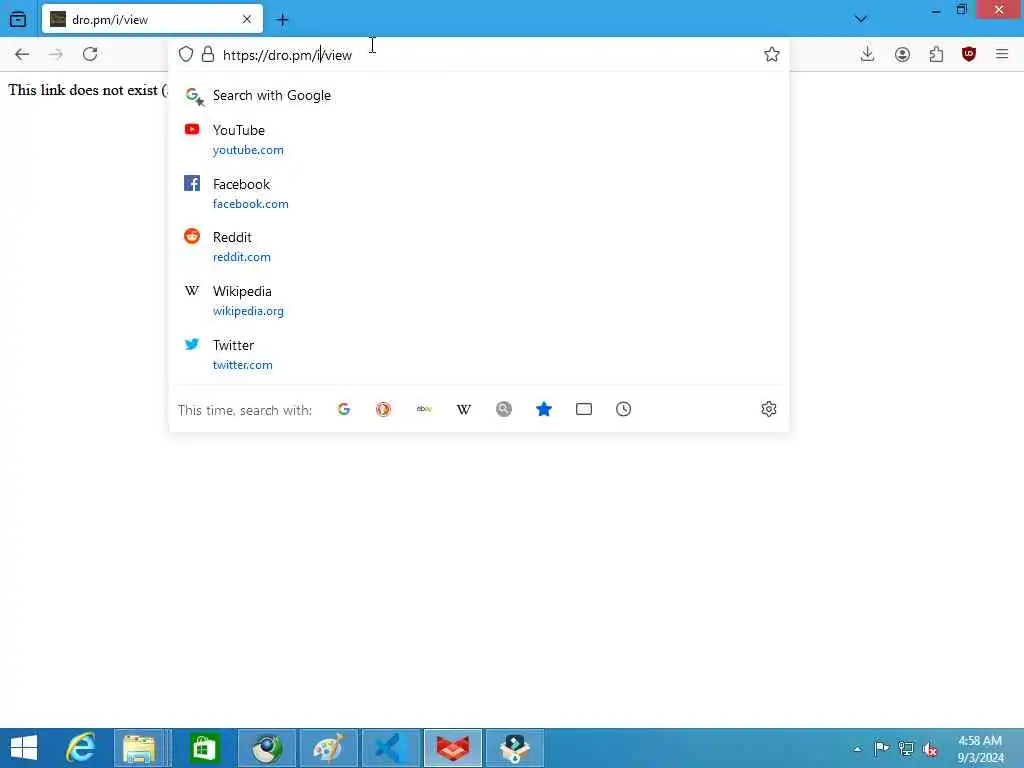Close the dro.pm/i/view tab
1024x768 pixels.
[x=247, y=20]
